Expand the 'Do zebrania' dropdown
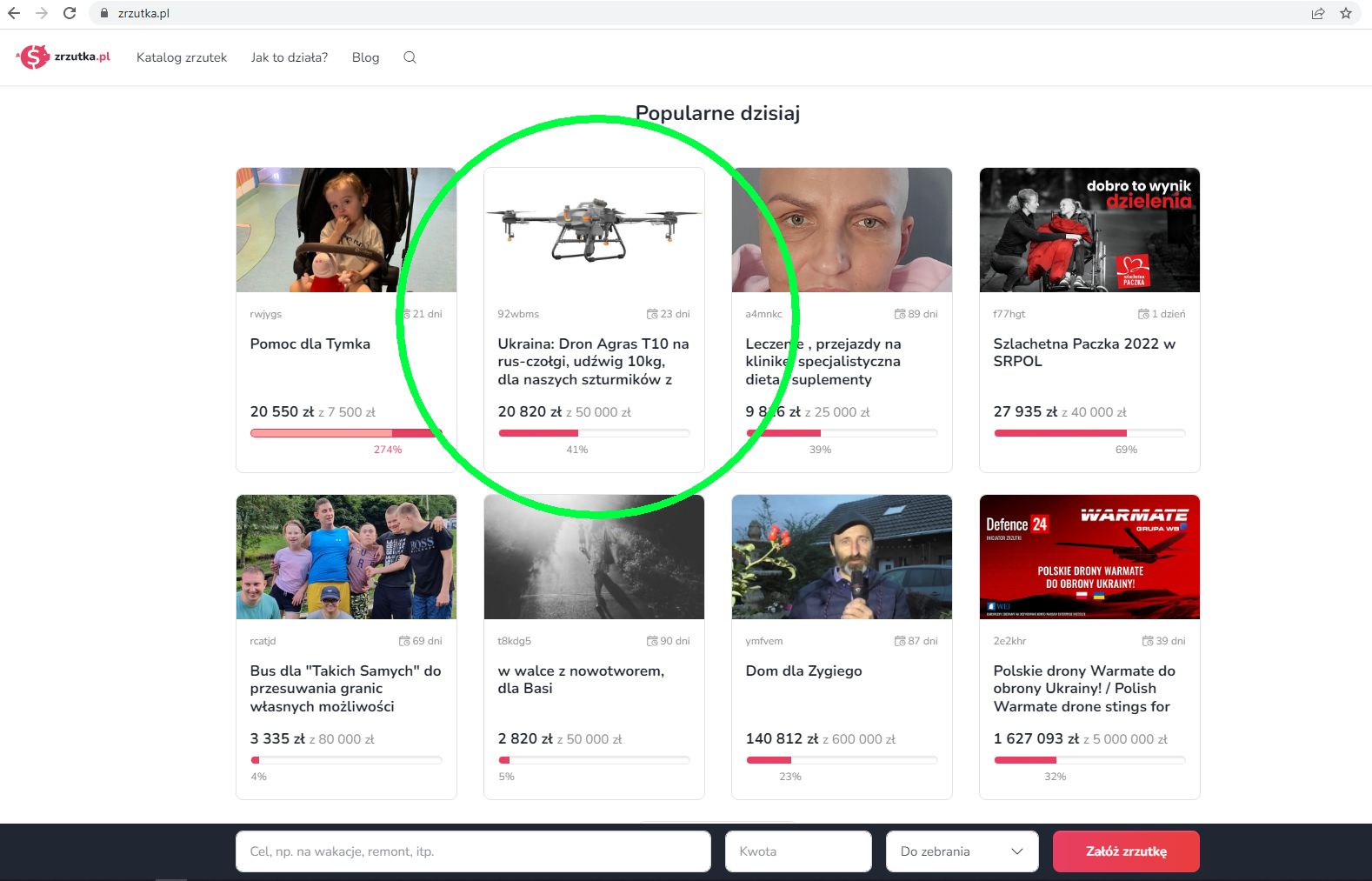Viewport: 1372px width, 881px height. [962, 851]
